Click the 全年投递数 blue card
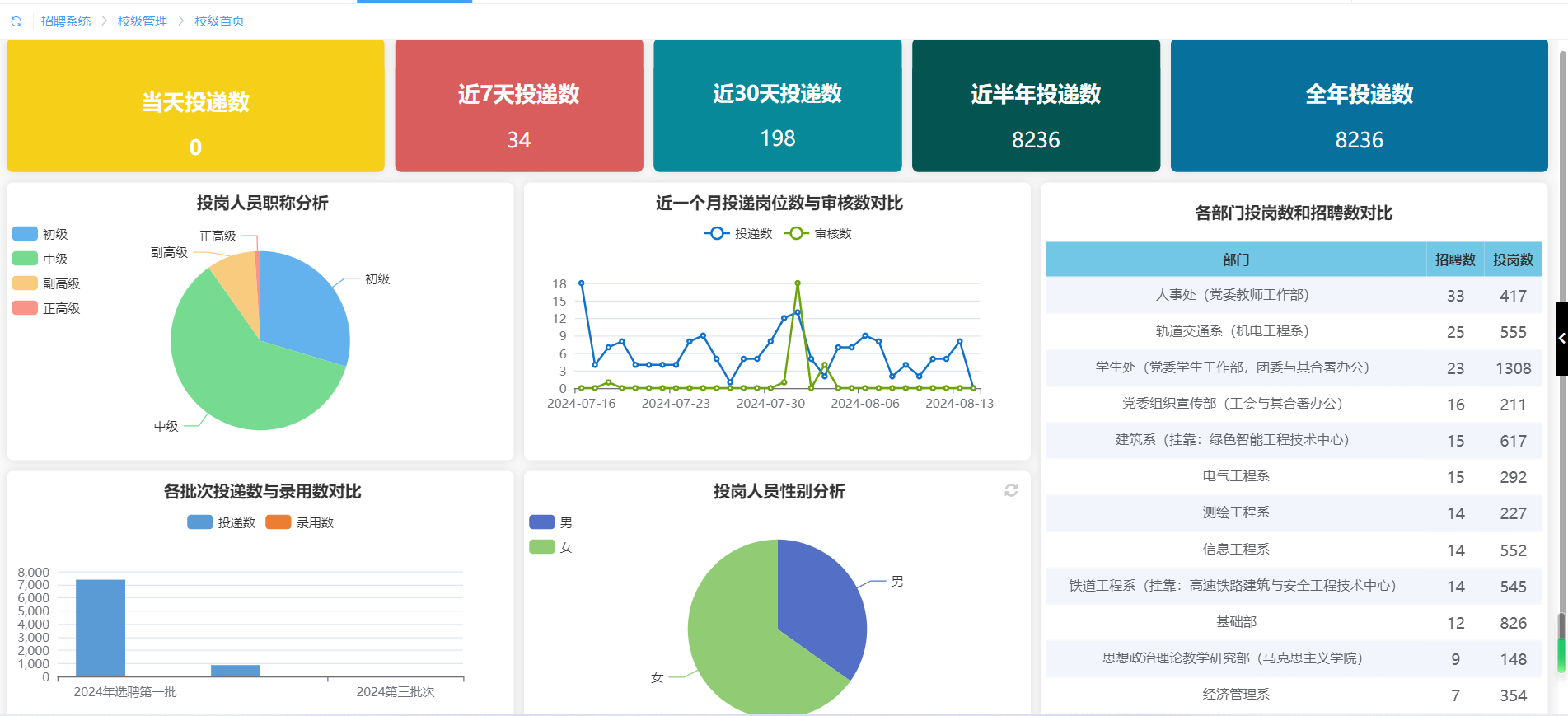 click(x=1360, y=105)
